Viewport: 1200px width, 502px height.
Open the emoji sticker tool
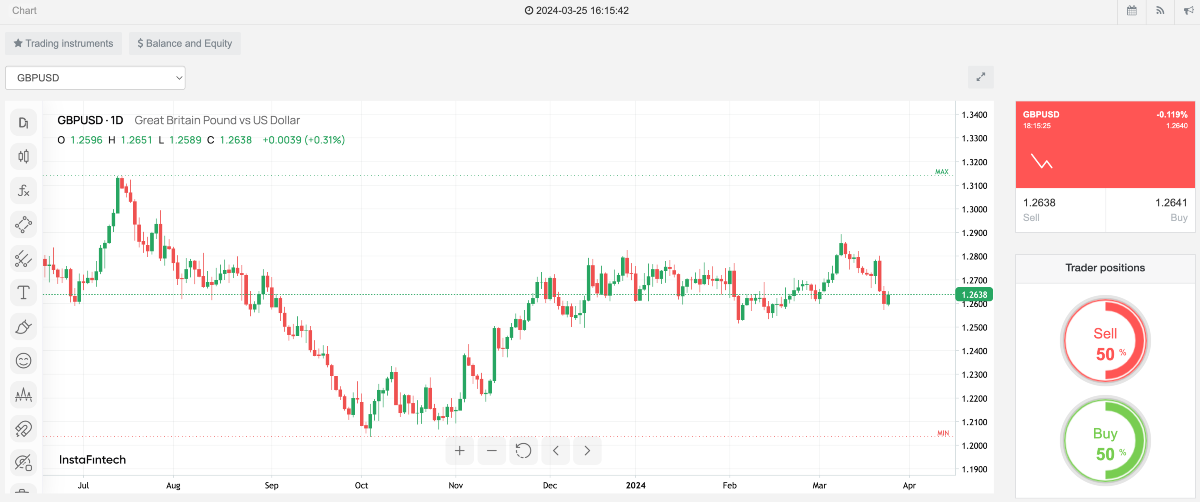coord(23,360)
